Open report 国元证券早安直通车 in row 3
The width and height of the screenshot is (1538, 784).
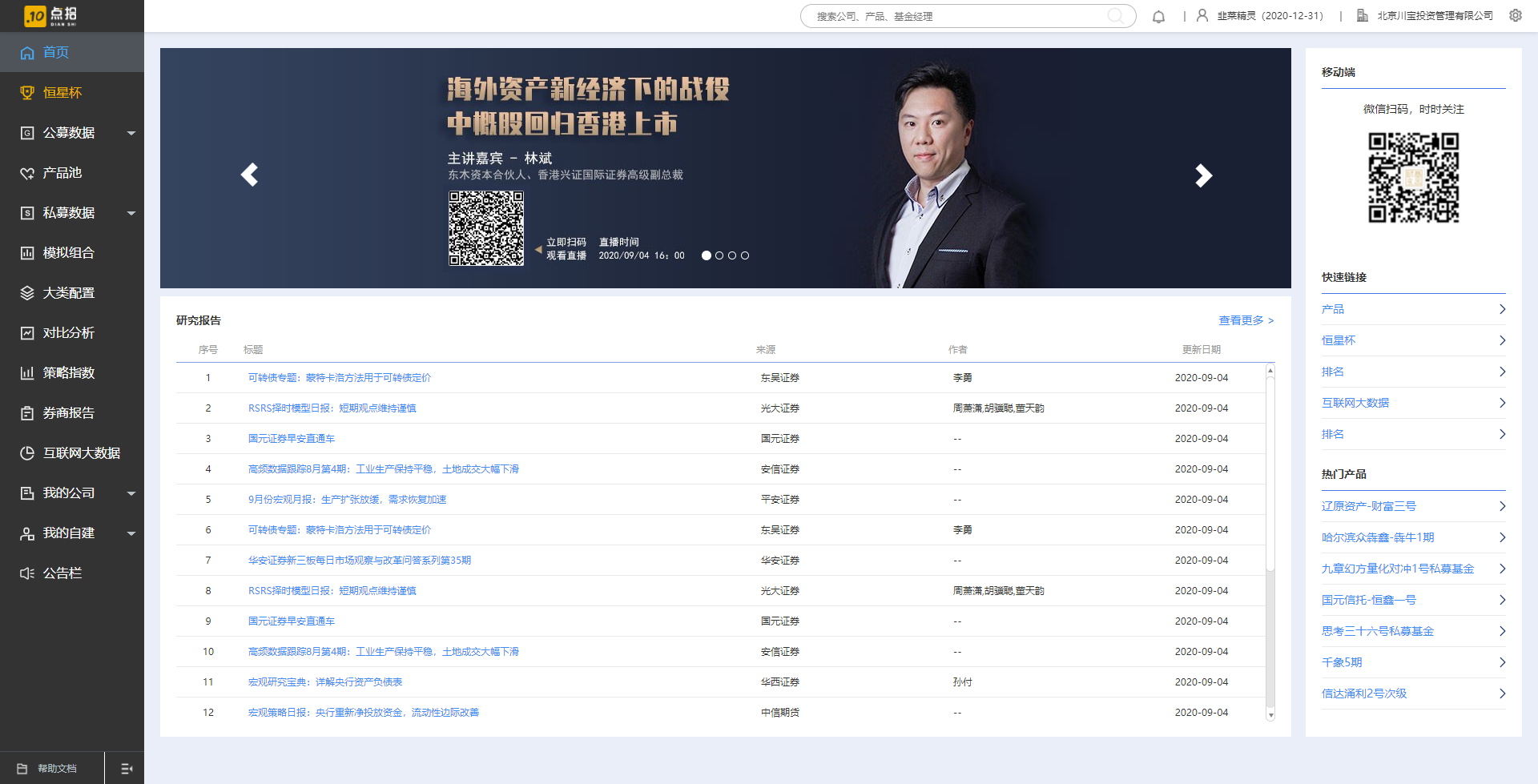pos(292,439)
